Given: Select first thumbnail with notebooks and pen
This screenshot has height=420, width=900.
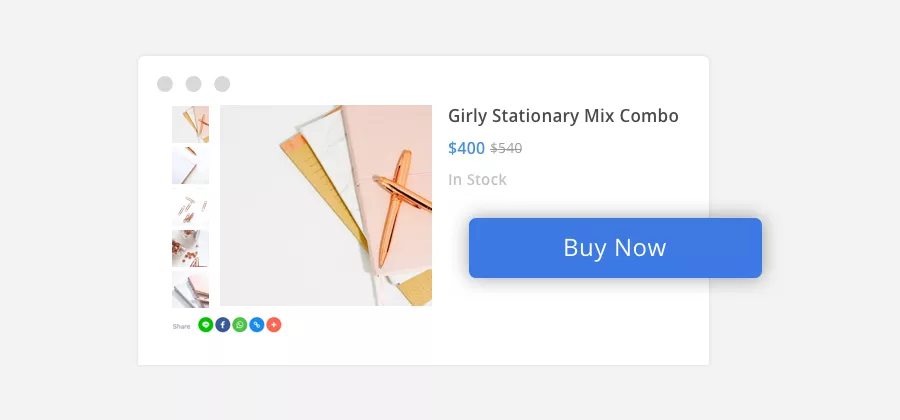Looking at the screenshot, I should coord(190,124).
